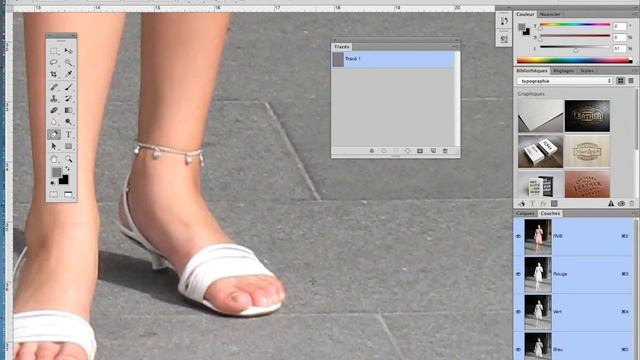Select the Path Selection arrow tool
Screen dimensions: 640x360
54,146
